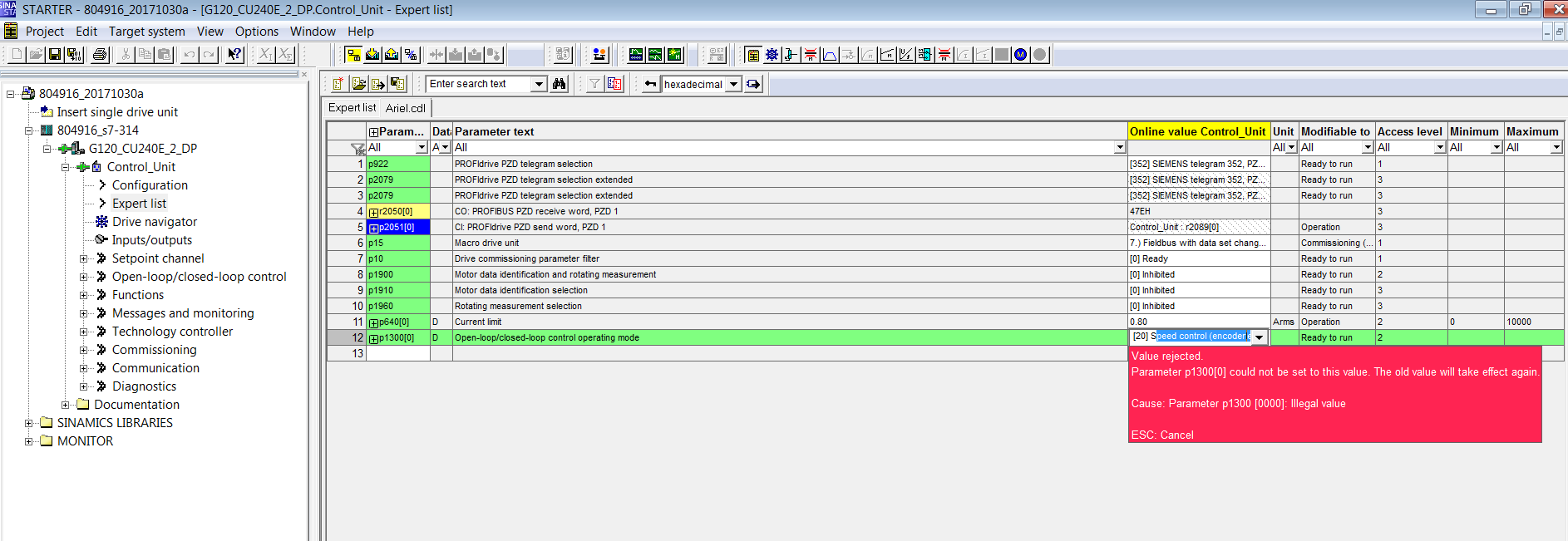Open the Target system menu
This screenshot has width=1568, height=541.
147,32
